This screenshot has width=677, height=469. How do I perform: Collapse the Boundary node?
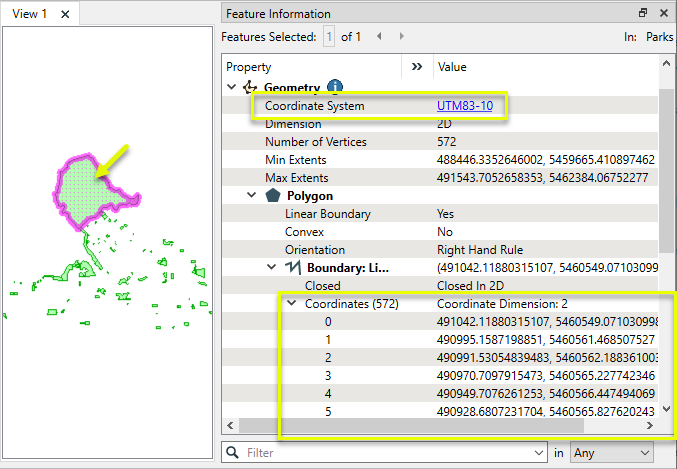(272, 268)
